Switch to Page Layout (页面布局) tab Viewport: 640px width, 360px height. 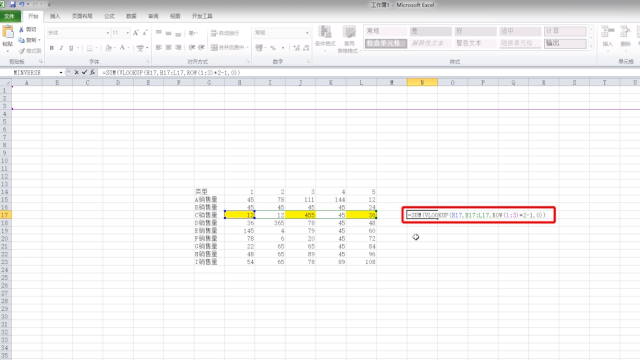click(82, 16)
